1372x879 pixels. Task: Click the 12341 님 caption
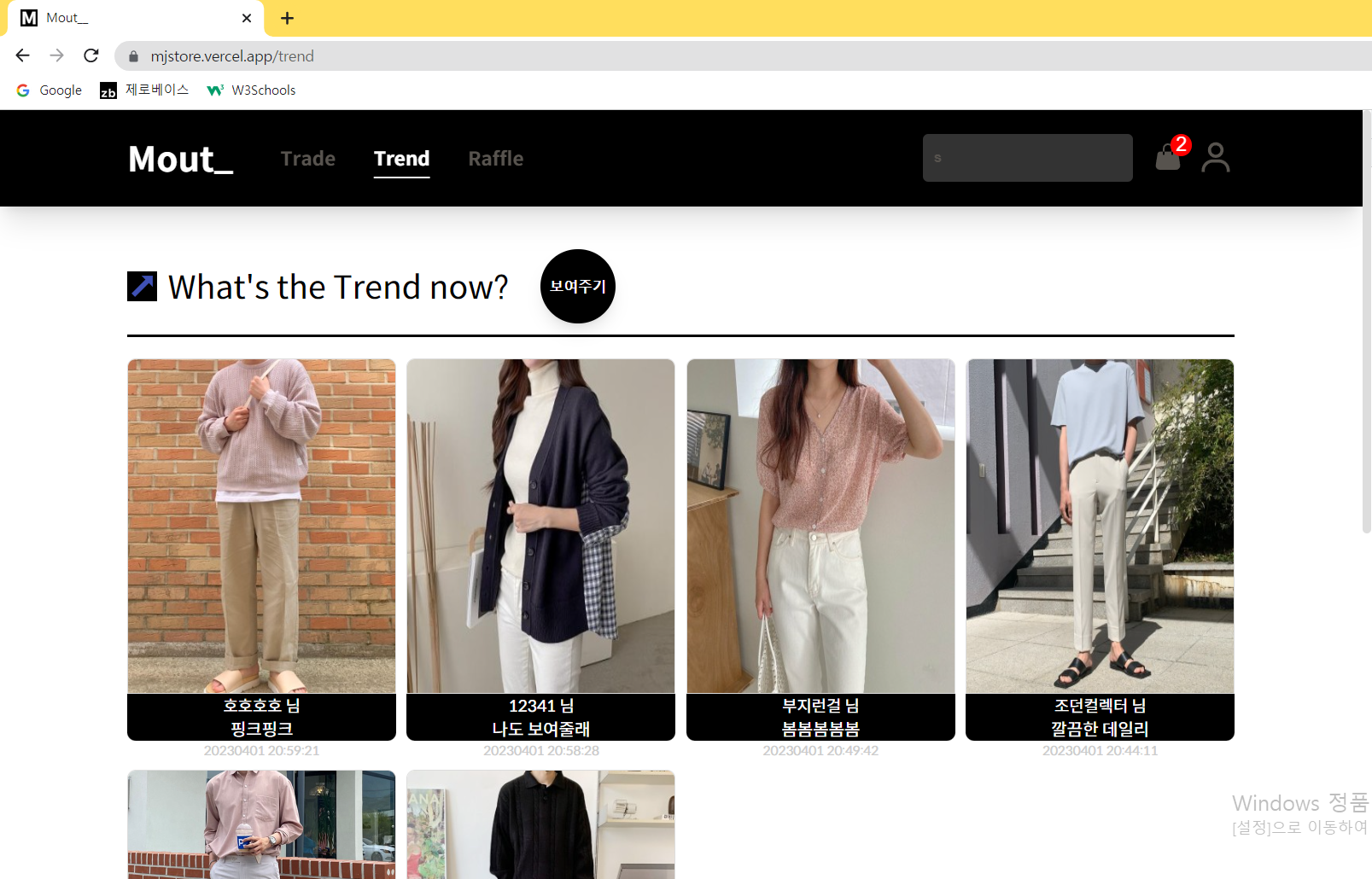pos(541,706)
